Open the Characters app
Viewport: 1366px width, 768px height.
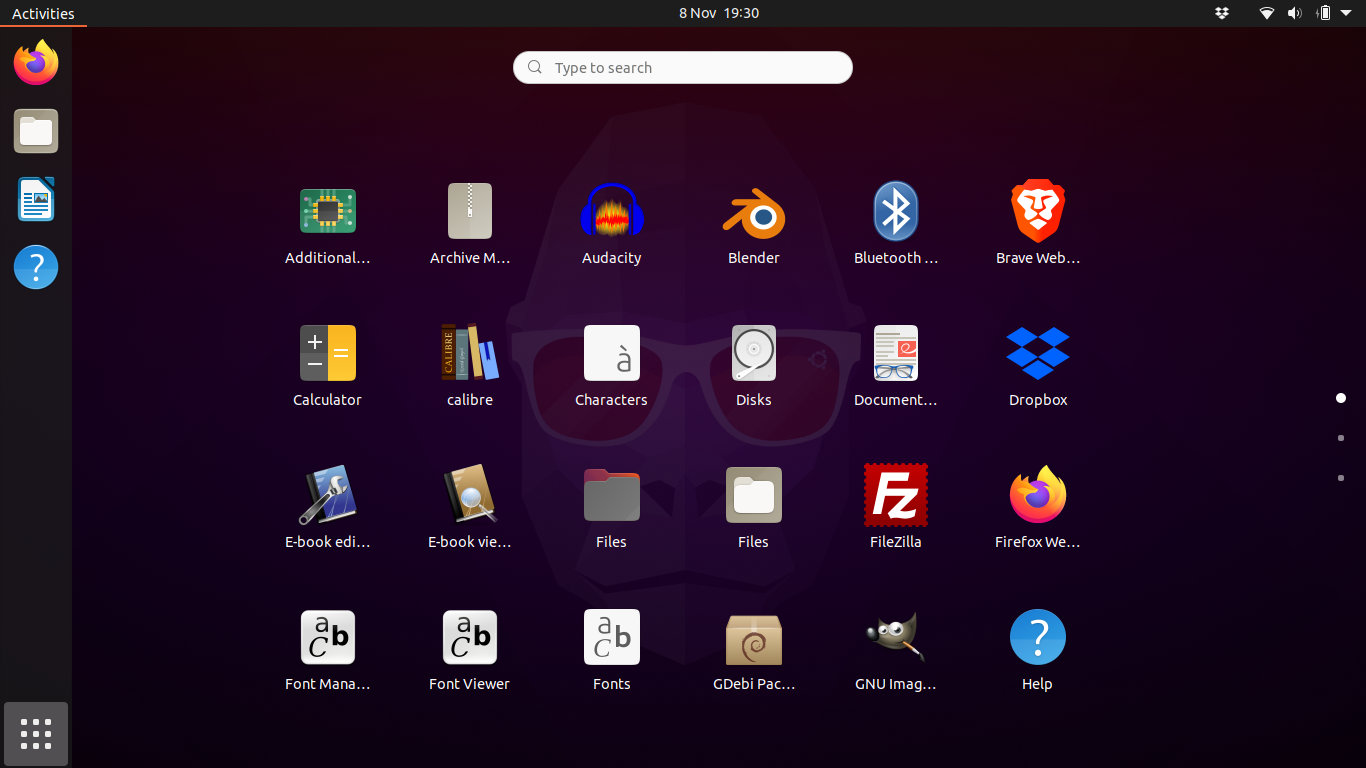(x=612, y=366)
